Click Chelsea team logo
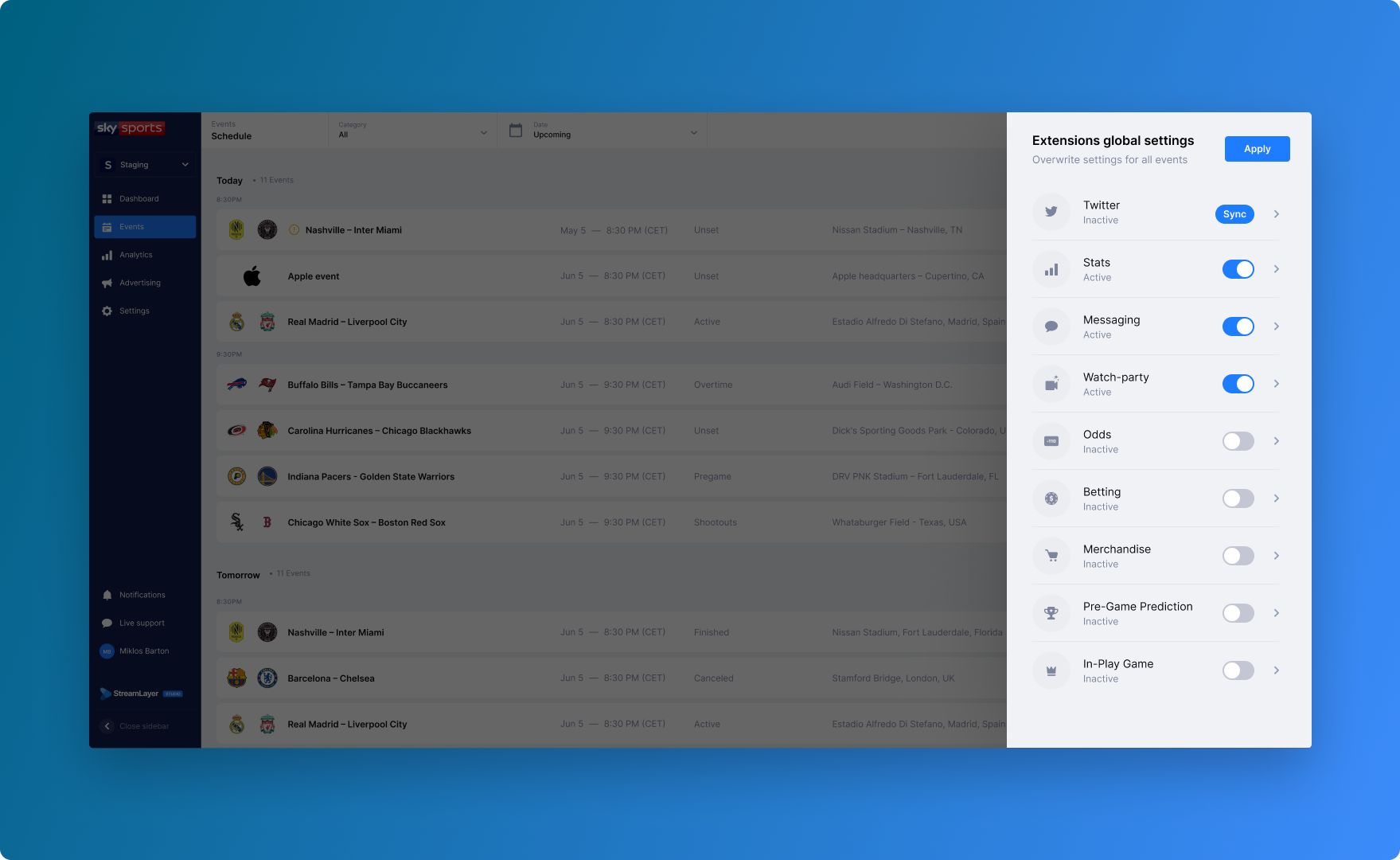This screenshot has height=860, width=1400. (267, 678)
